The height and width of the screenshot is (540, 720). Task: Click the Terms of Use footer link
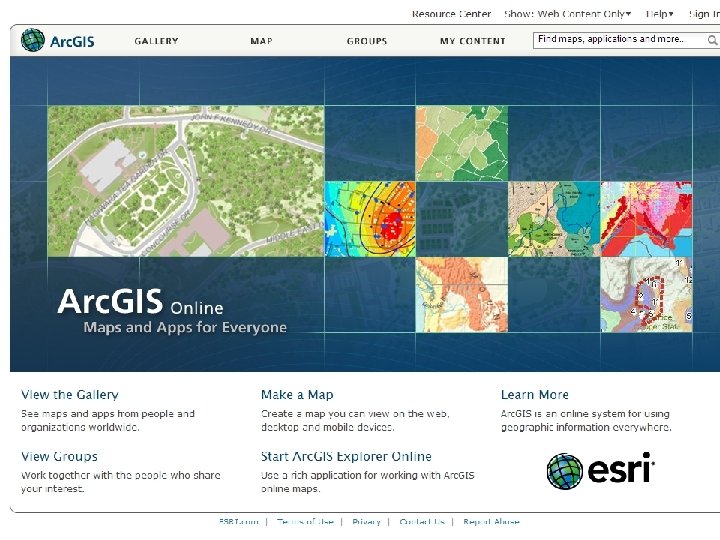(x=305, y=522)
